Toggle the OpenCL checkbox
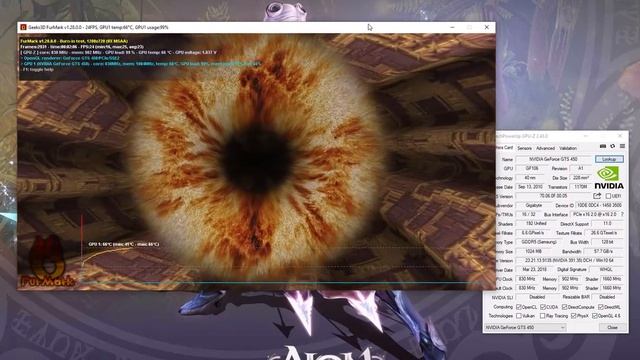Viewport: 640px width, 360px height. click(x=518, y=307)
